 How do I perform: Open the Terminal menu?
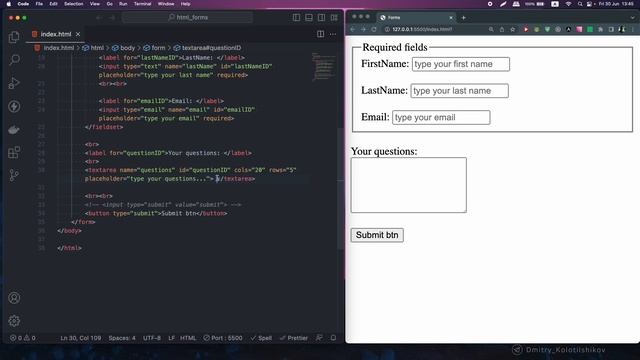tap(142, 4)
